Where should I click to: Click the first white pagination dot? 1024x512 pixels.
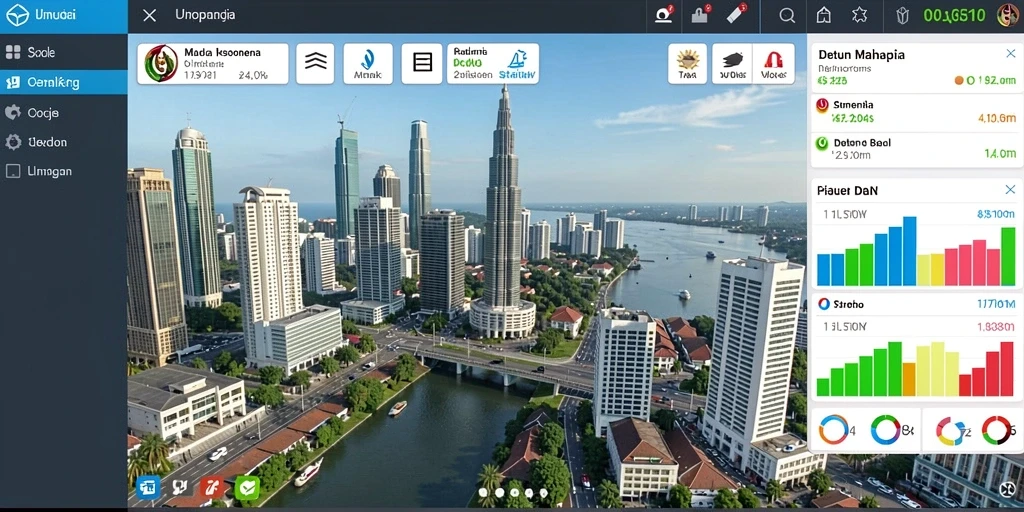pos(484,493)
